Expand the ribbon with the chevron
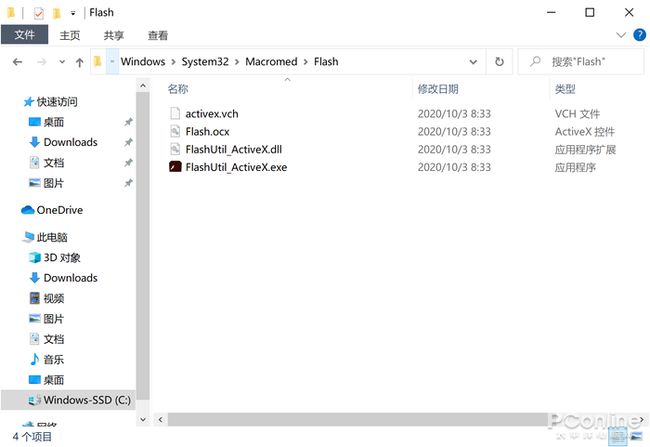The width and height of the screenshot is (650, 447). (621, 35)
